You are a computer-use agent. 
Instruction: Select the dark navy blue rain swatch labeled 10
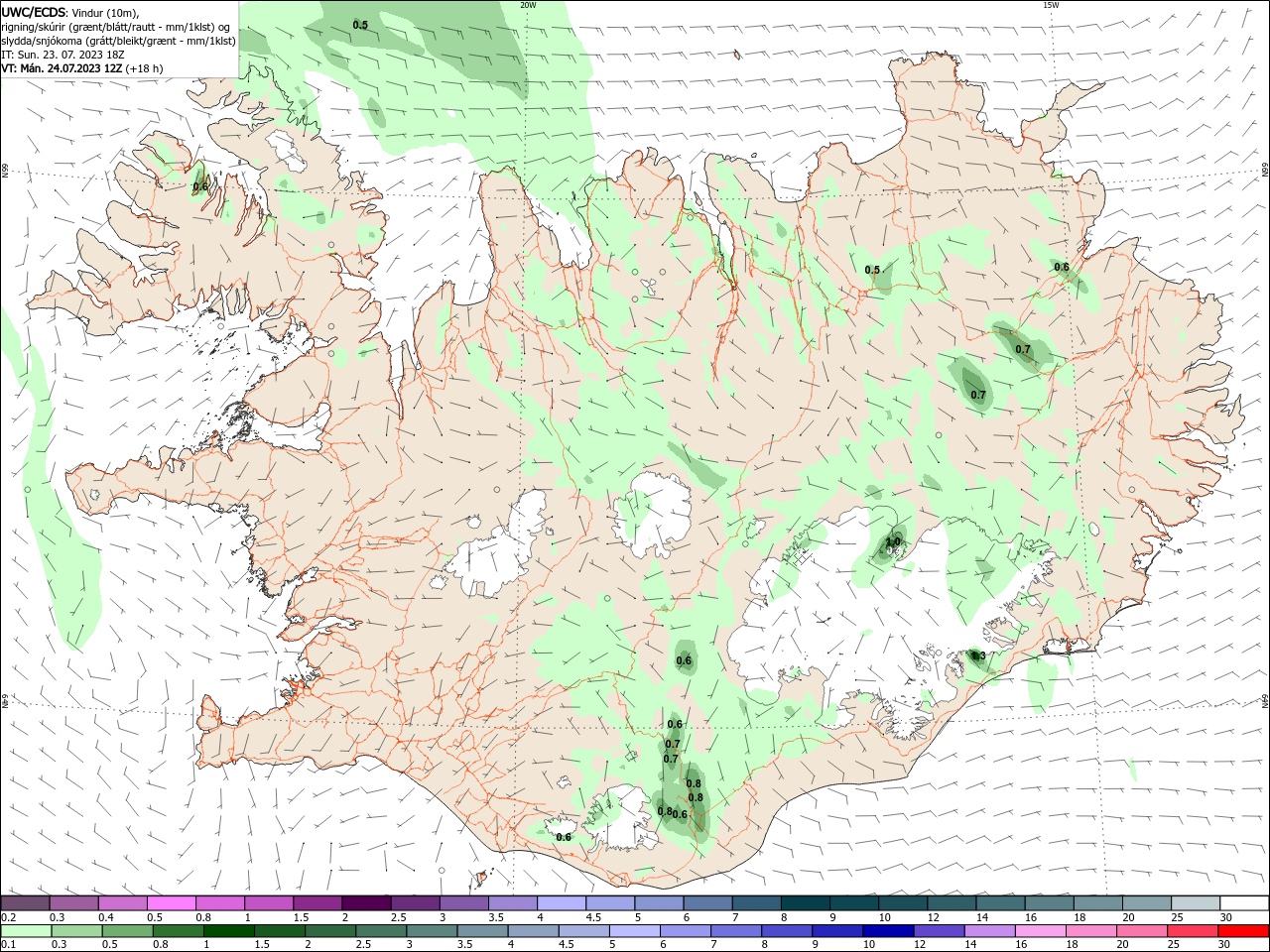(887, 931)
